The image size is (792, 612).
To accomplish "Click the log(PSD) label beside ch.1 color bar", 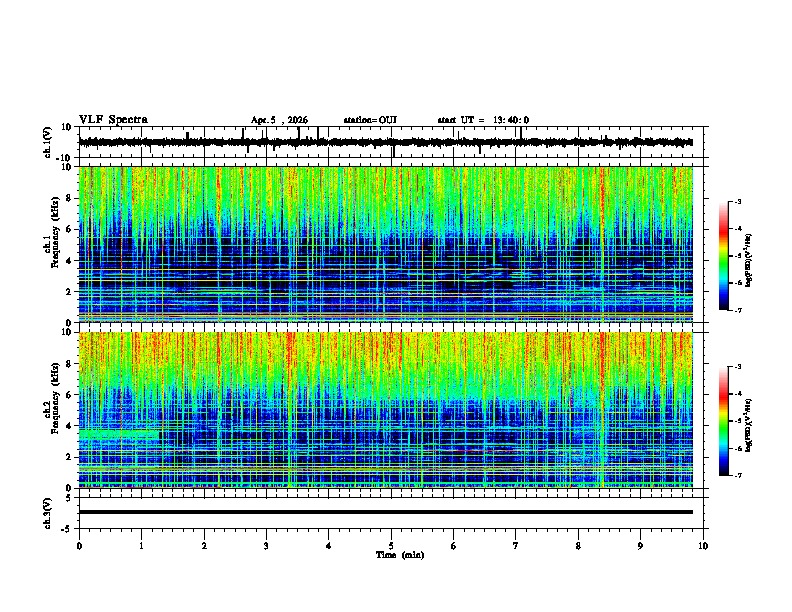I will click(749, 261).
